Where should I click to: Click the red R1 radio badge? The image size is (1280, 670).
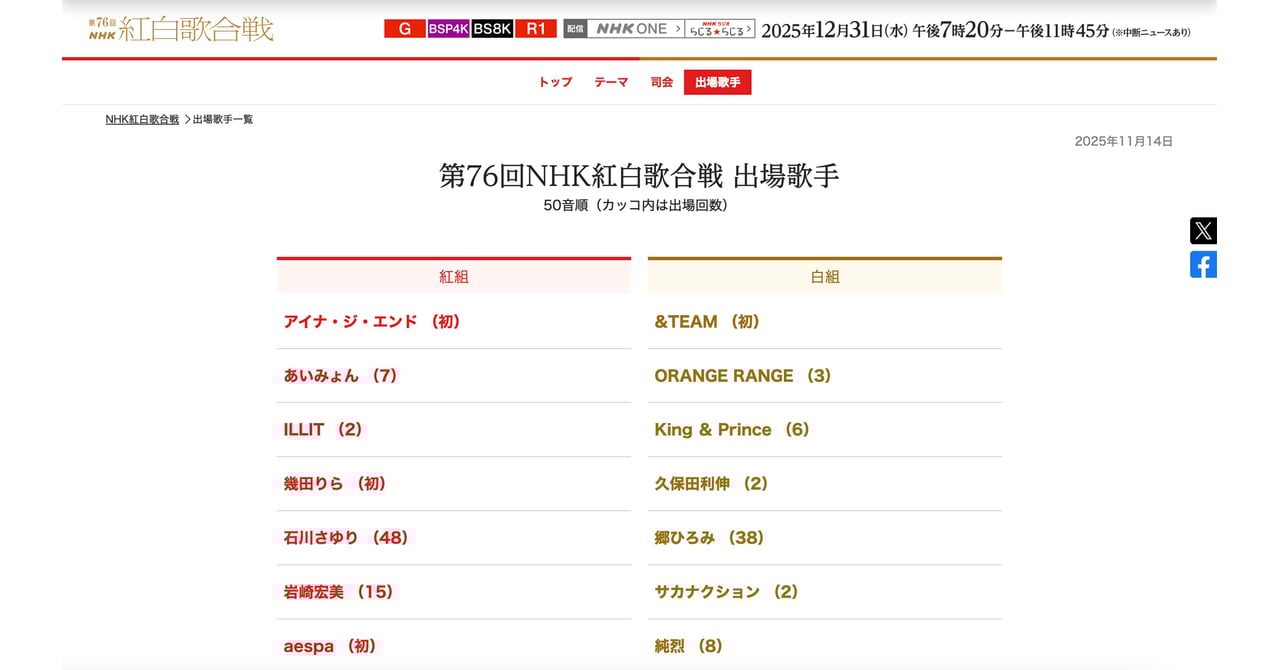point(536,29)
